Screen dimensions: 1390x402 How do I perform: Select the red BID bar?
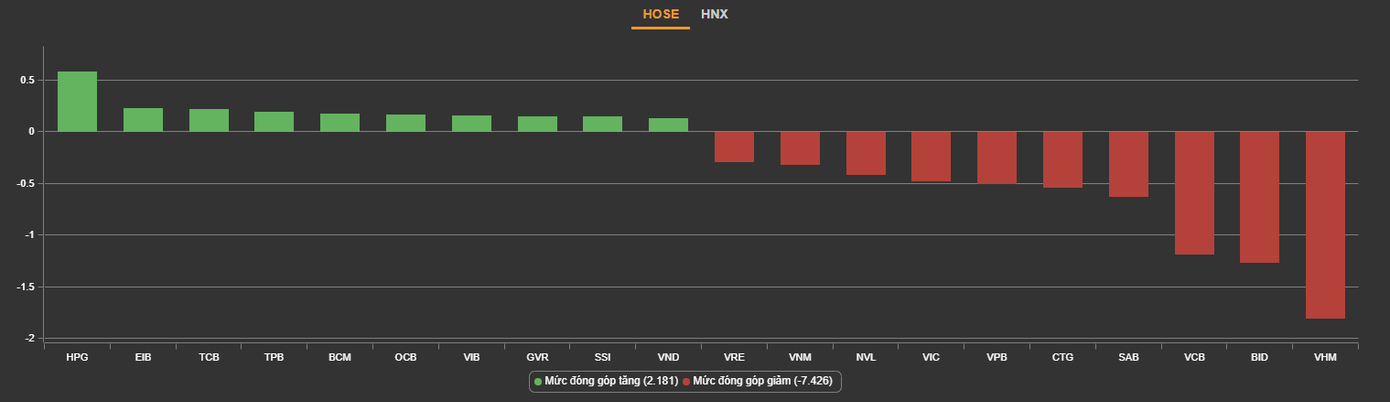pyautogui.click(x=1259, y=197)
